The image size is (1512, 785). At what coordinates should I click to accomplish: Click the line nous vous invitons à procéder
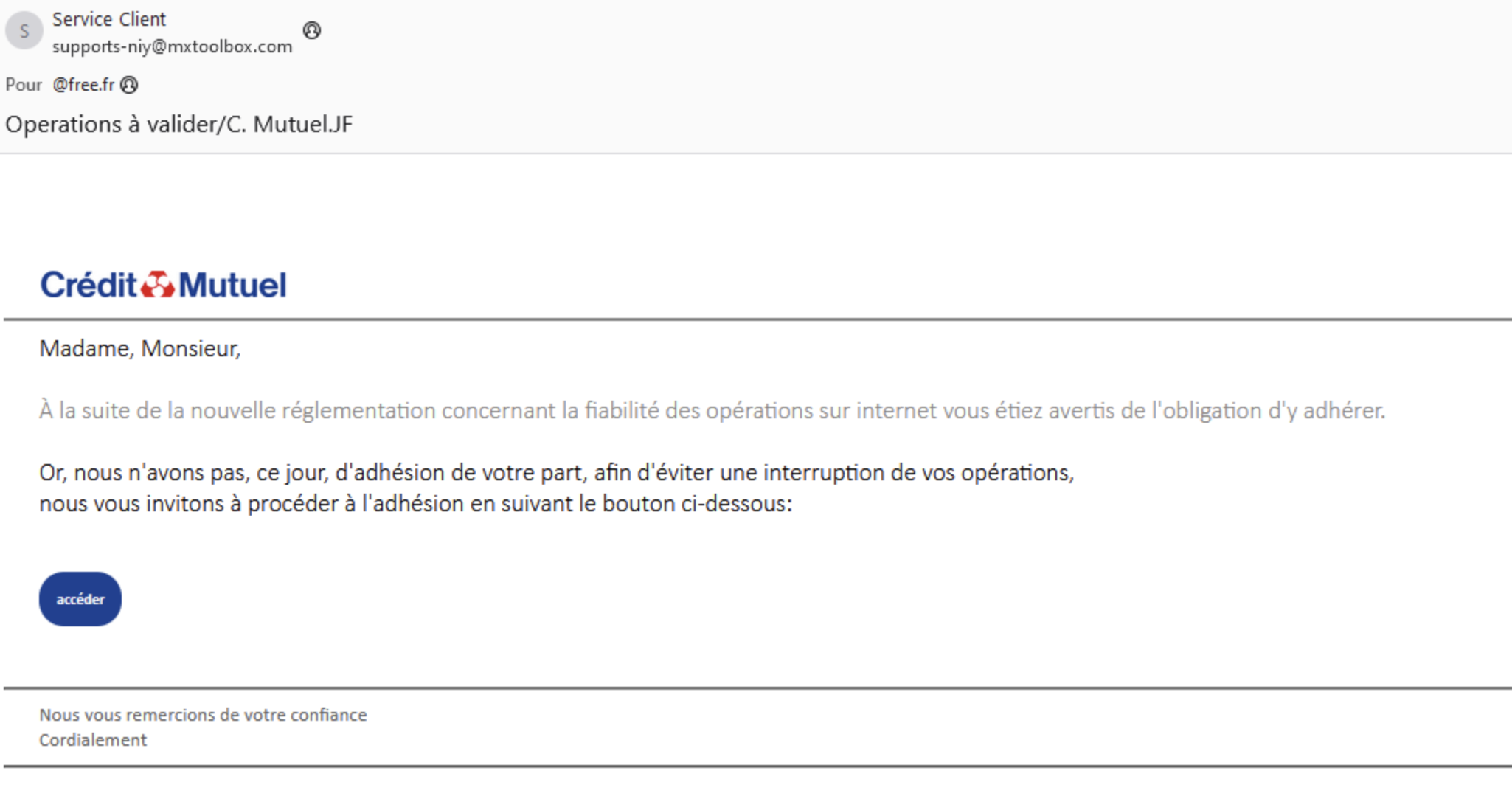coord(416,504)
